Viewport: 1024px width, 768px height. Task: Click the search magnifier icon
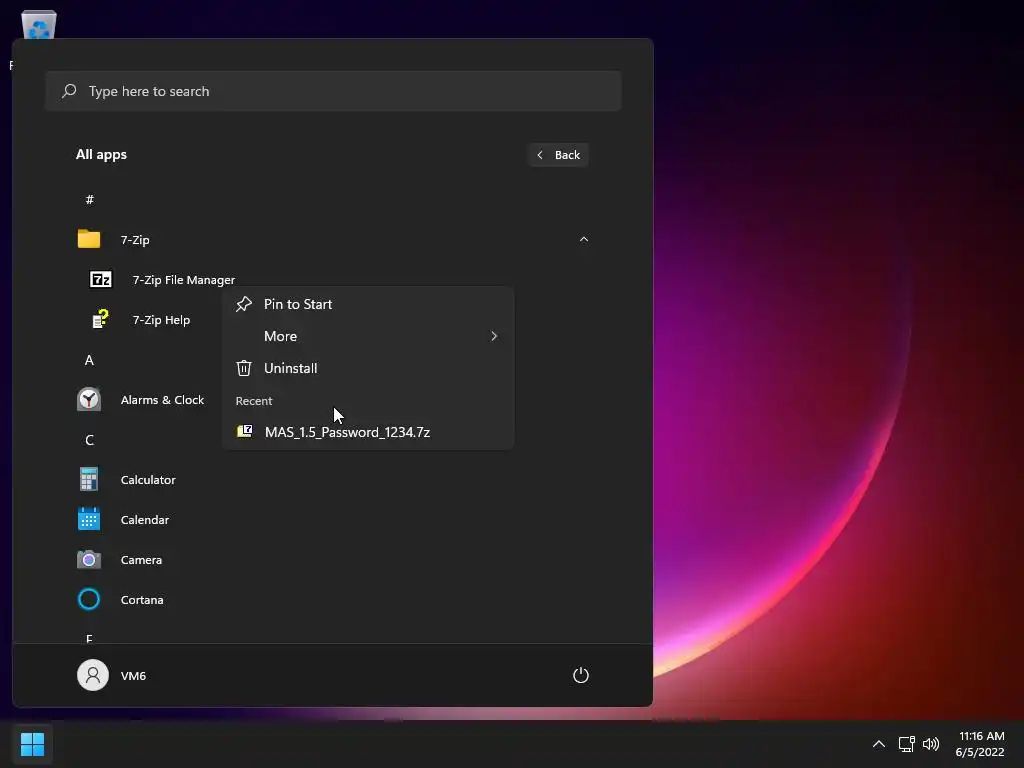click(x=69, y=91)
